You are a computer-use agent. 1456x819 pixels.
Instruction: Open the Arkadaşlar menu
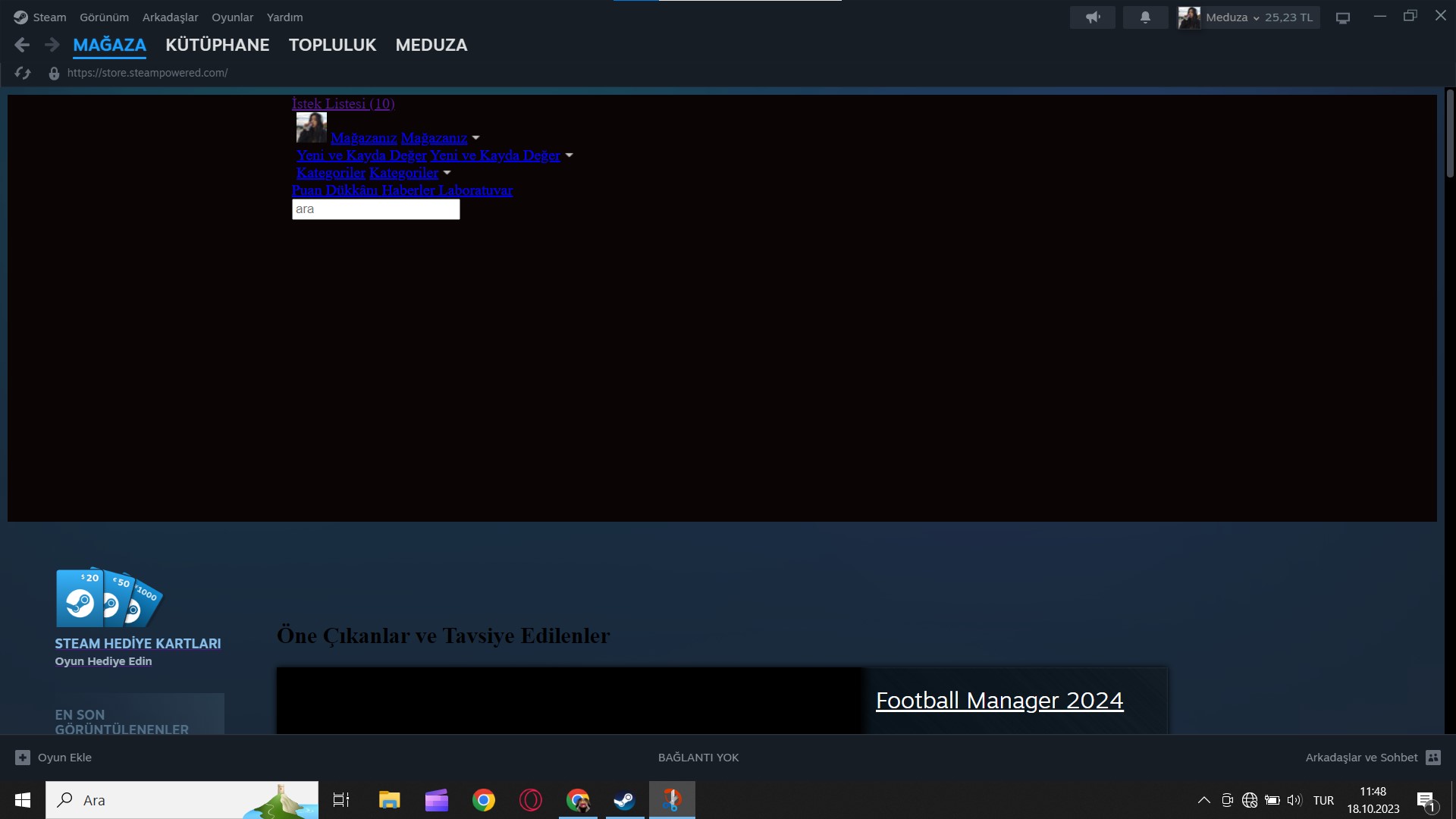pos(170,17)
